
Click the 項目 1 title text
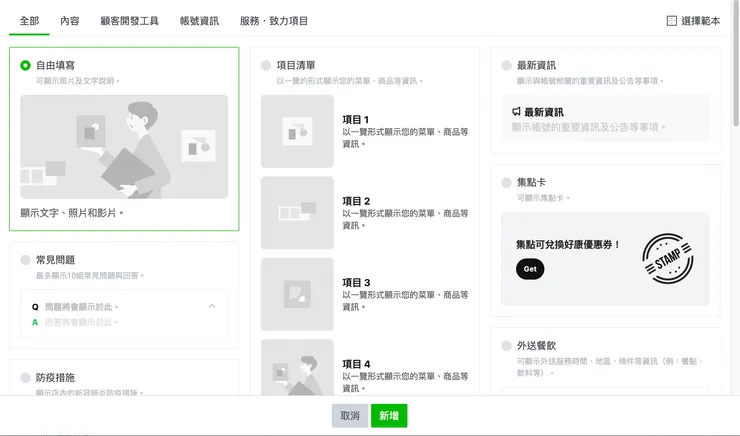pos(356,120)
